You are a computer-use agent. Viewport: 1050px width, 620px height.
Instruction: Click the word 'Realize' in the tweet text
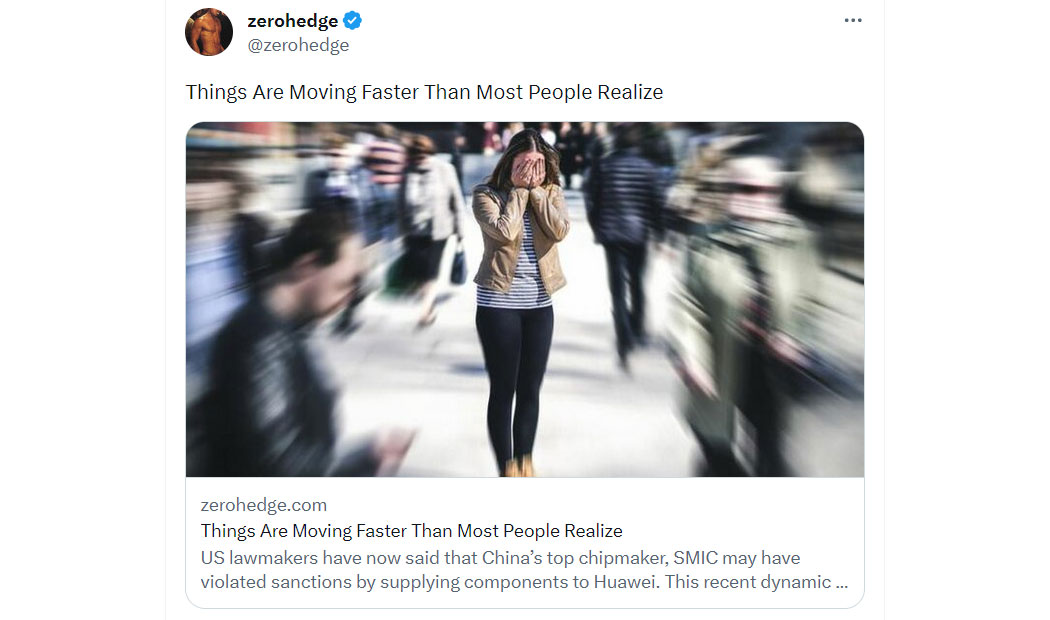pyautogui.click(x=629, y=92)
